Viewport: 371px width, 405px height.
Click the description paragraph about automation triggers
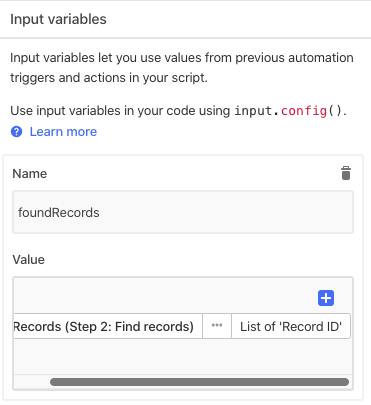tap(182, 68)
